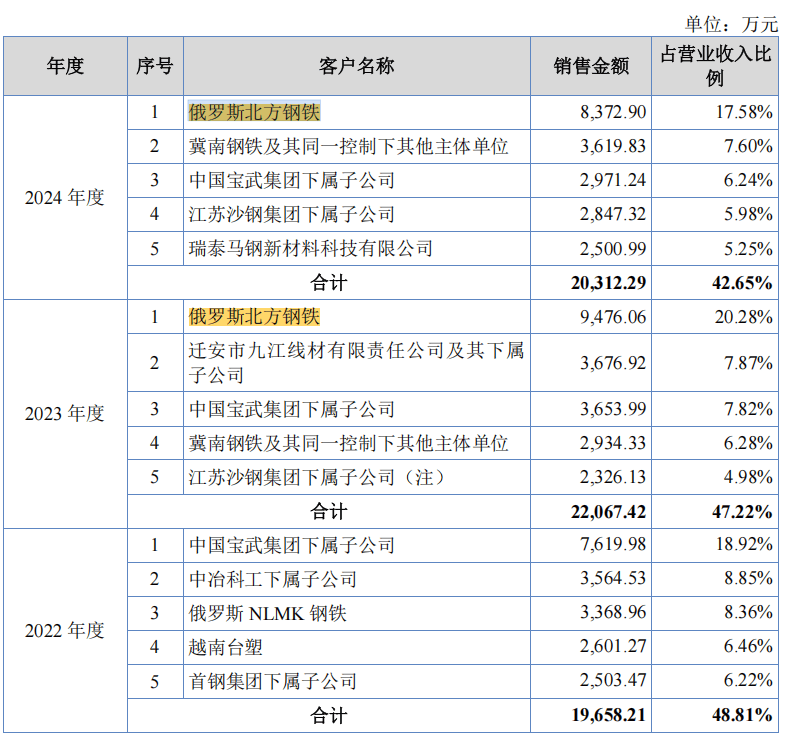Select the 2024 年度 row label cell
The image size is (787, 734).
(65, 197)
